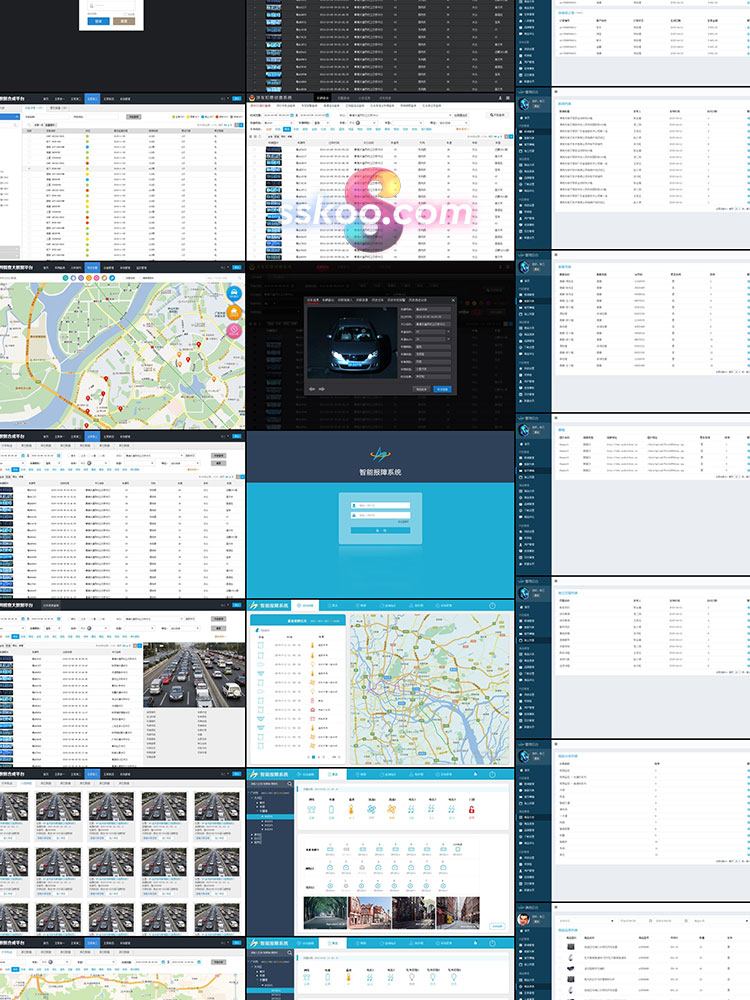Image resolution: width=750 pixels, height=1000 pixels.
Task: Close the vehicle photo dialog
Action: point(453,300)
